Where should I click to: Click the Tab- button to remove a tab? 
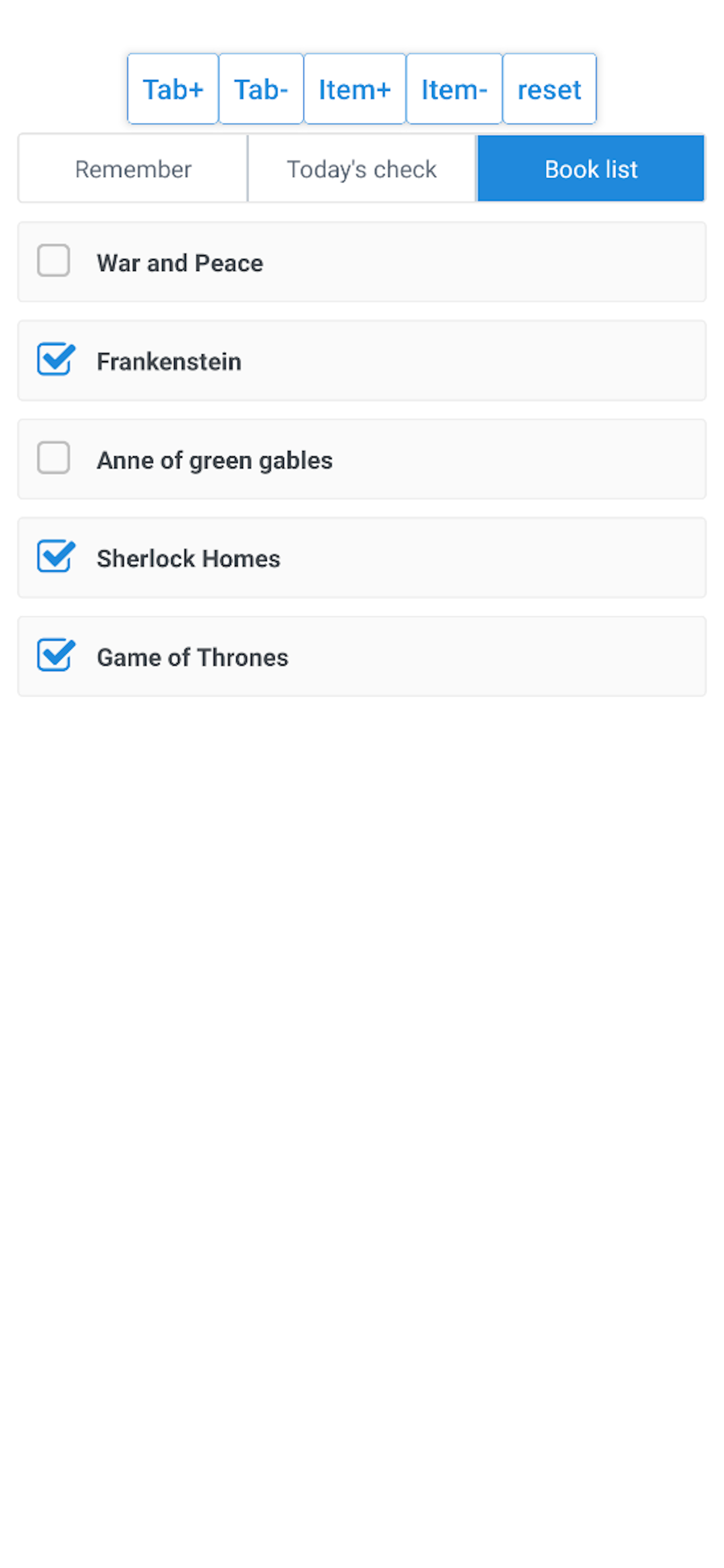[261, 89]
